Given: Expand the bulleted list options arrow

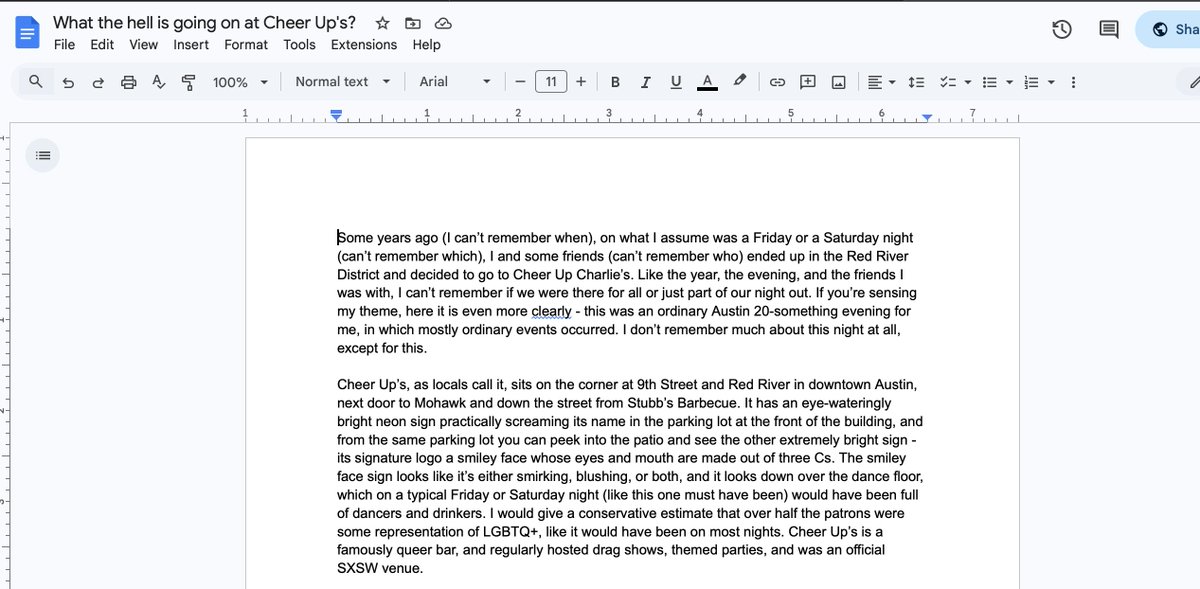Looking at the screenshot, I should pyautogui.click(x=1010, y=82).
